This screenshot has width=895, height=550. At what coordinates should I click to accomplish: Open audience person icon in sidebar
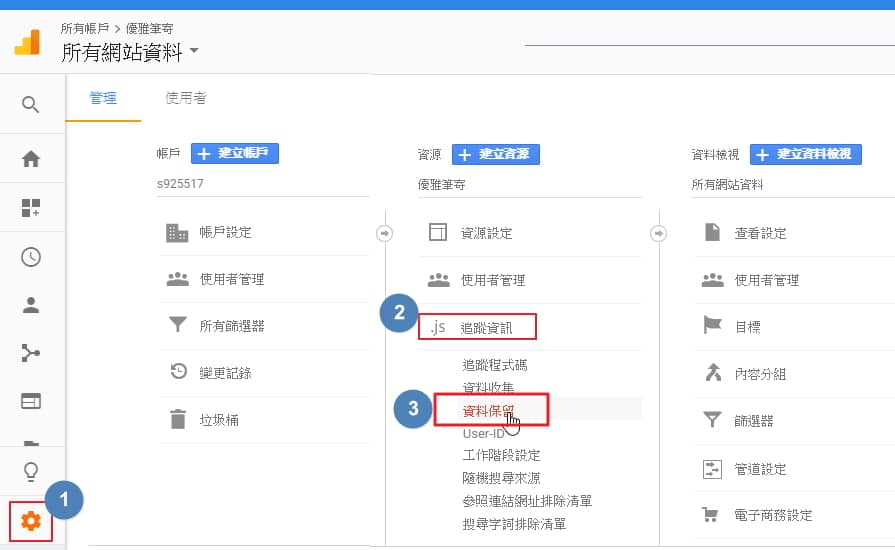tap(31, 305)
